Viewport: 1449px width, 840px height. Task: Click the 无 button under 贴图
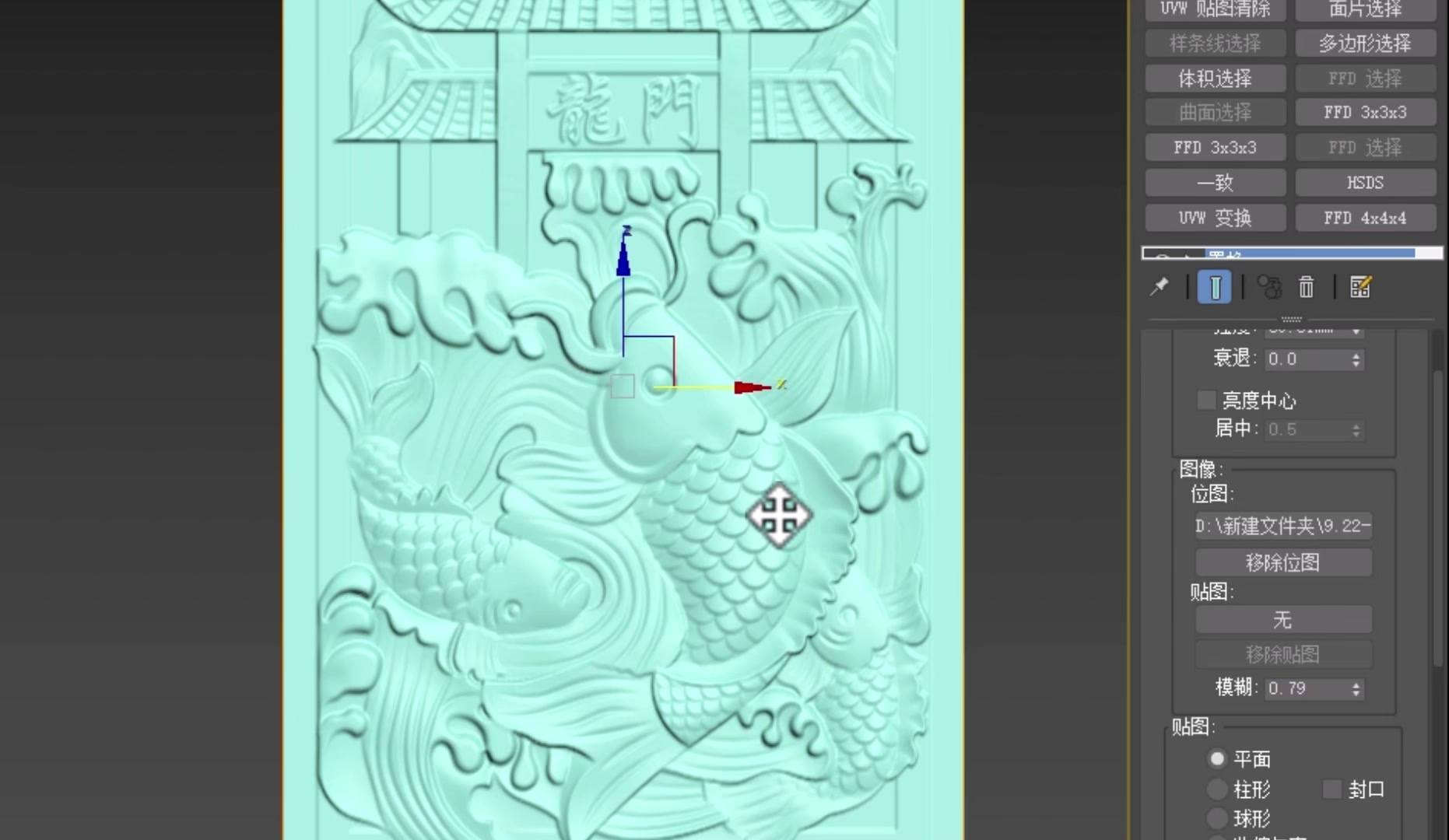1282,620
